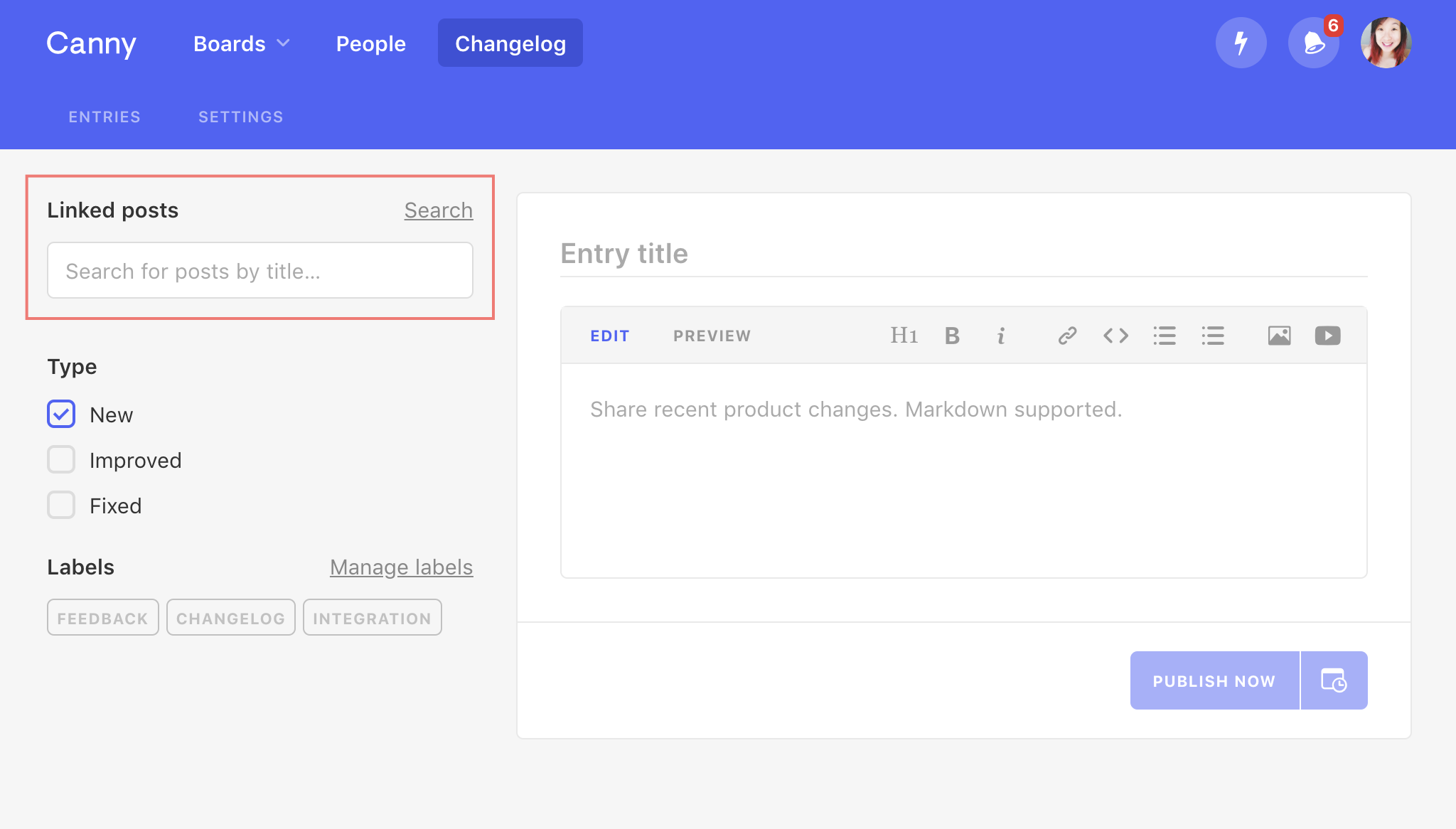The image size is (1456, 829).
Task: Open the Changelog tab
Action: (510, 43)
